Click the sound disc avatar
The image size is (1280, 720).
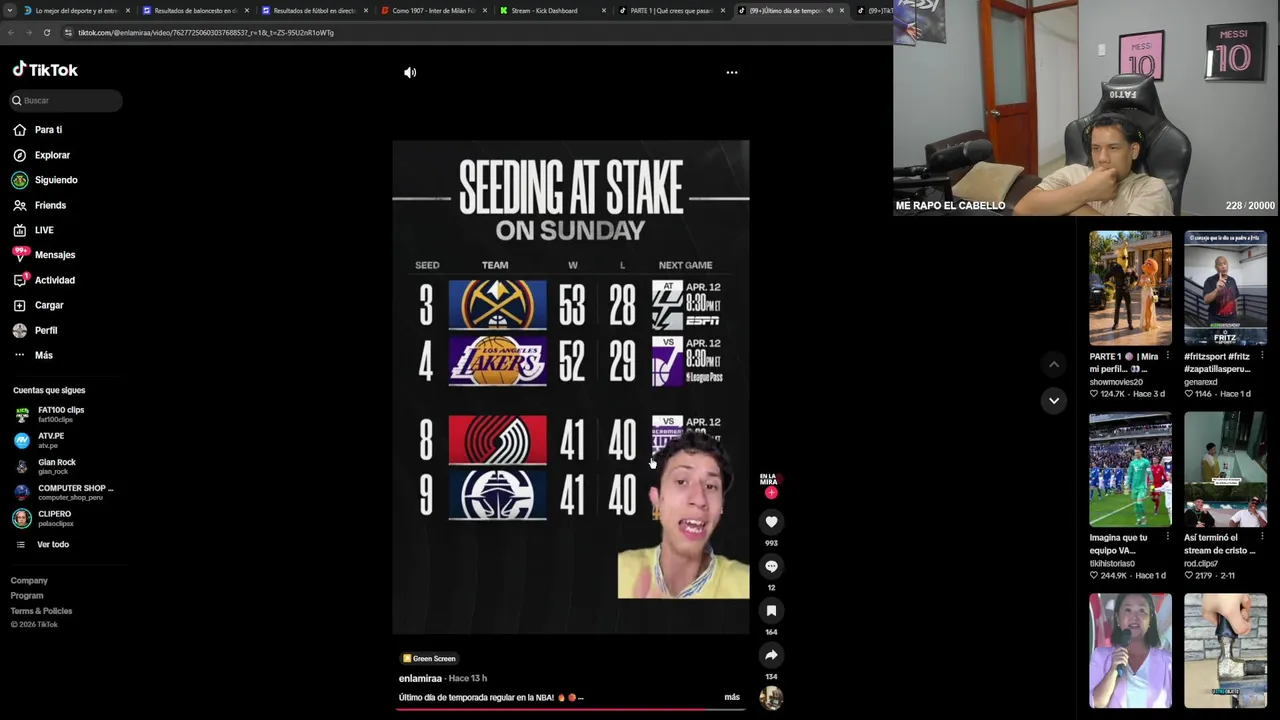tap(771, 698)
